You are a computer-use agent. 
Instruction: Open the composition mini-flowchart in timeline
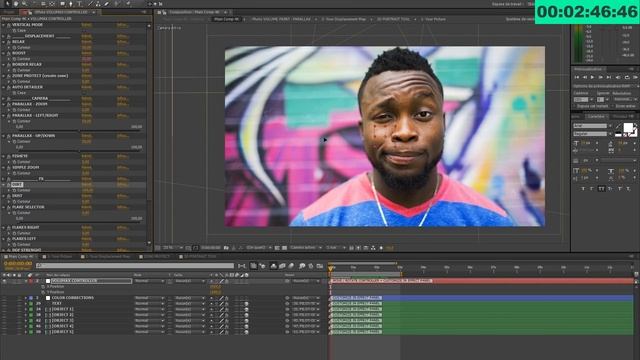point(242,266)
